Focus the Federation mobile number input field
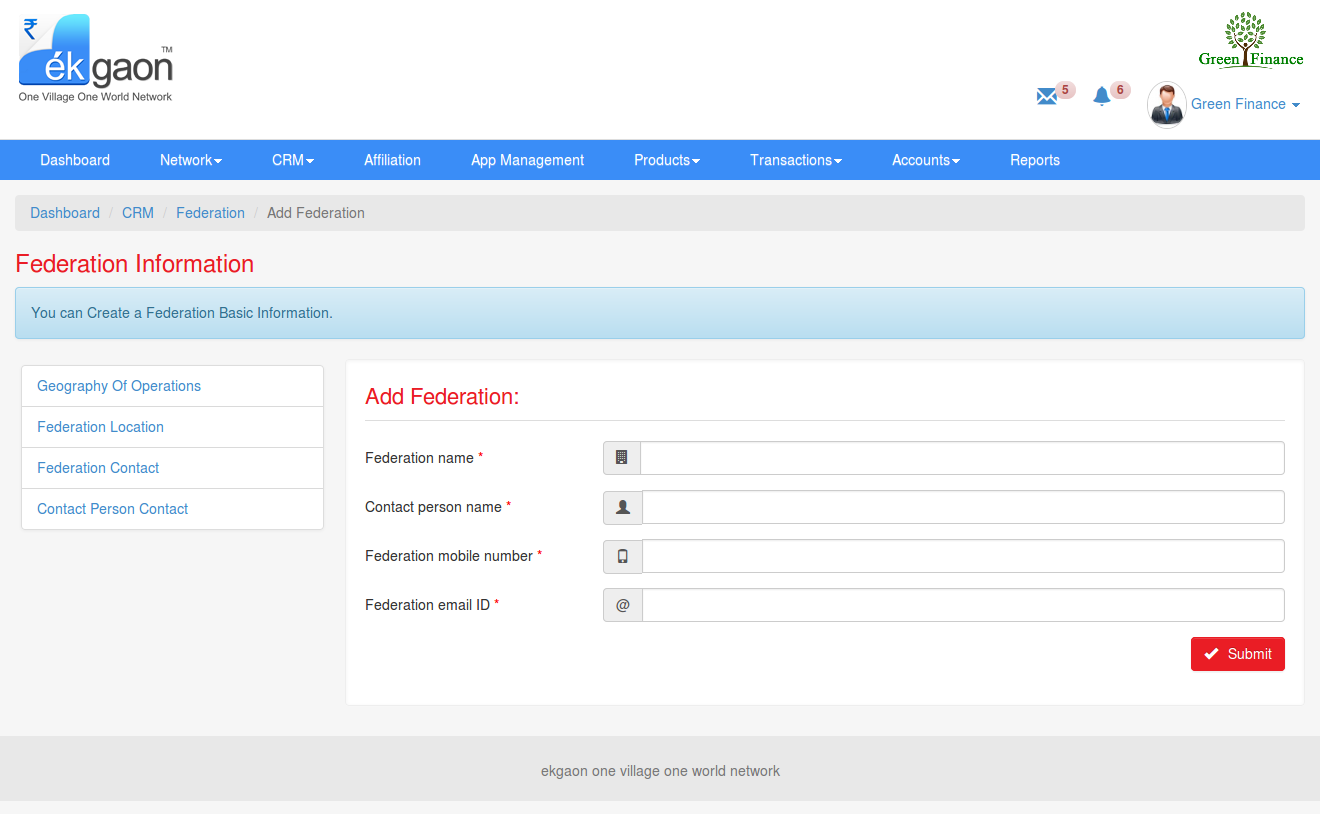The width and height of the screenshot is (1320, 814). [963, 556]
